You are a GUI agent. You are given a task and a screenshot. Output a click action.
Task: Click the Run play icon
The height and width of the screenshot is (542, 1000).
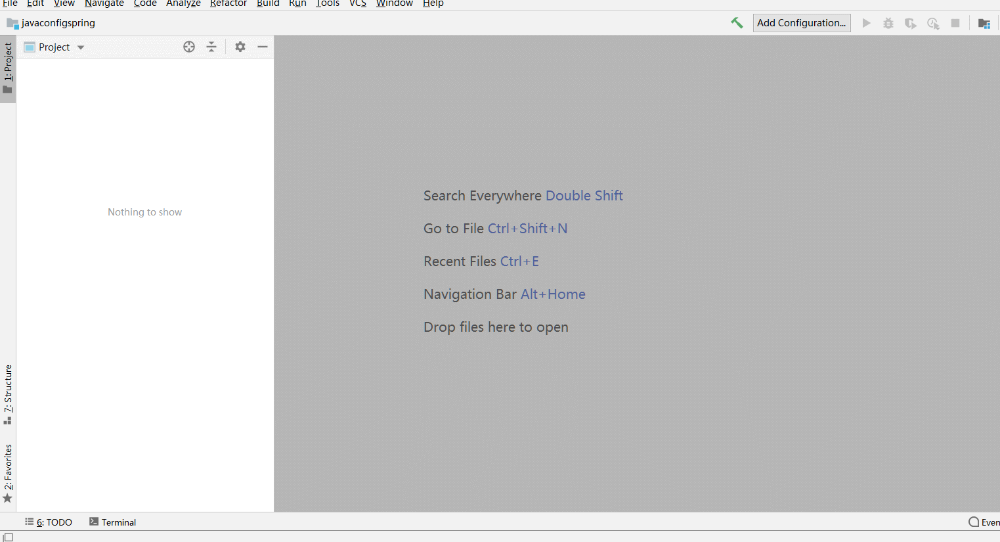[866, 23]
